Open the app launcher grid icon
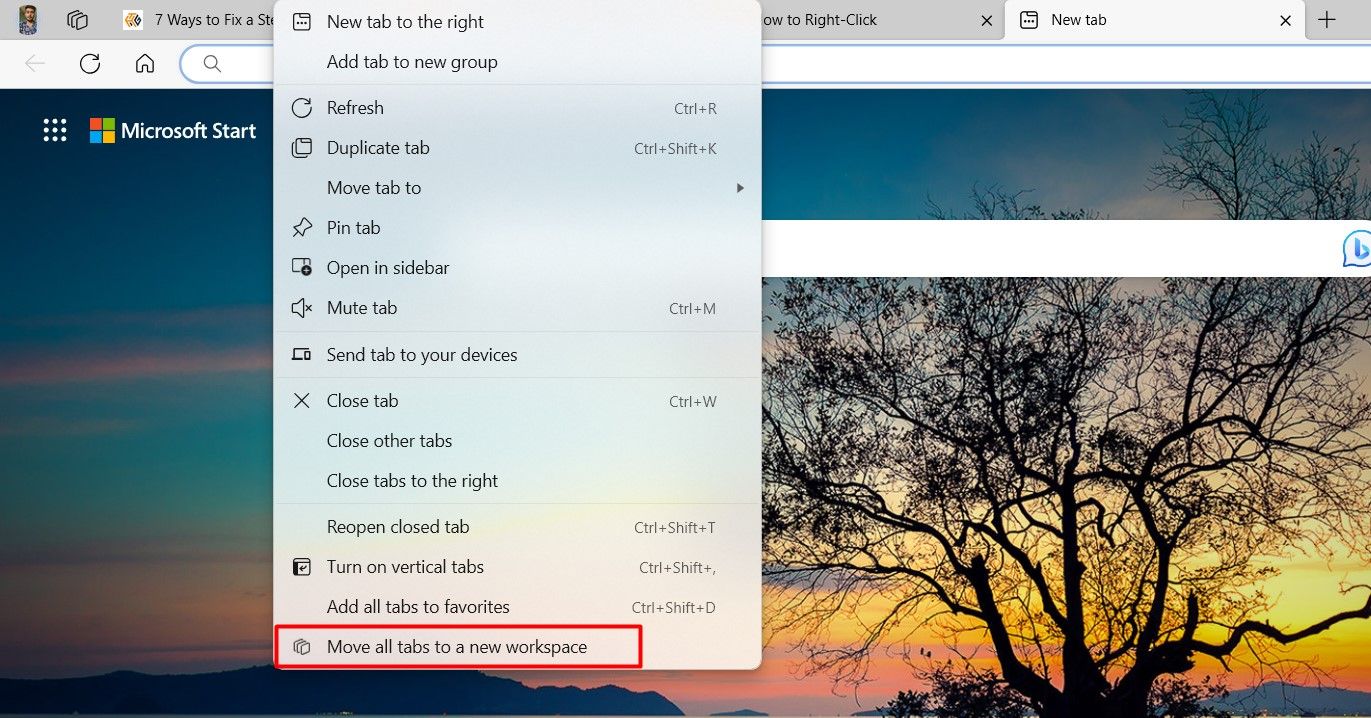Image resolution: width=1371 pixels, height=718 pixels. click(x=55, y=129)
